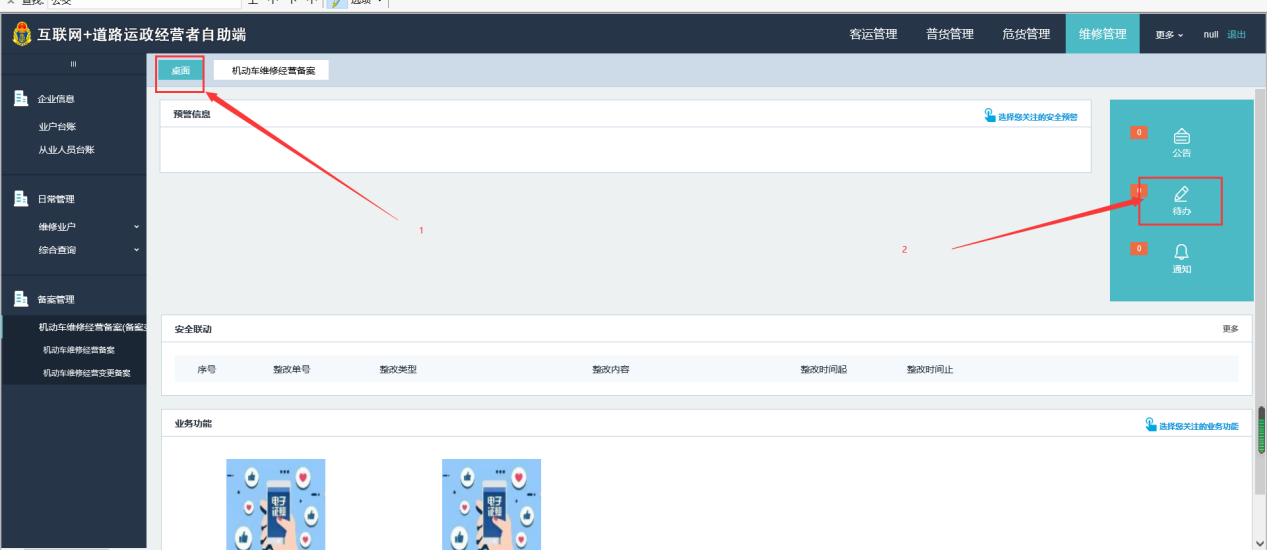
Task: Open 客运管理 in the top menu
Action: click(873, 34)
